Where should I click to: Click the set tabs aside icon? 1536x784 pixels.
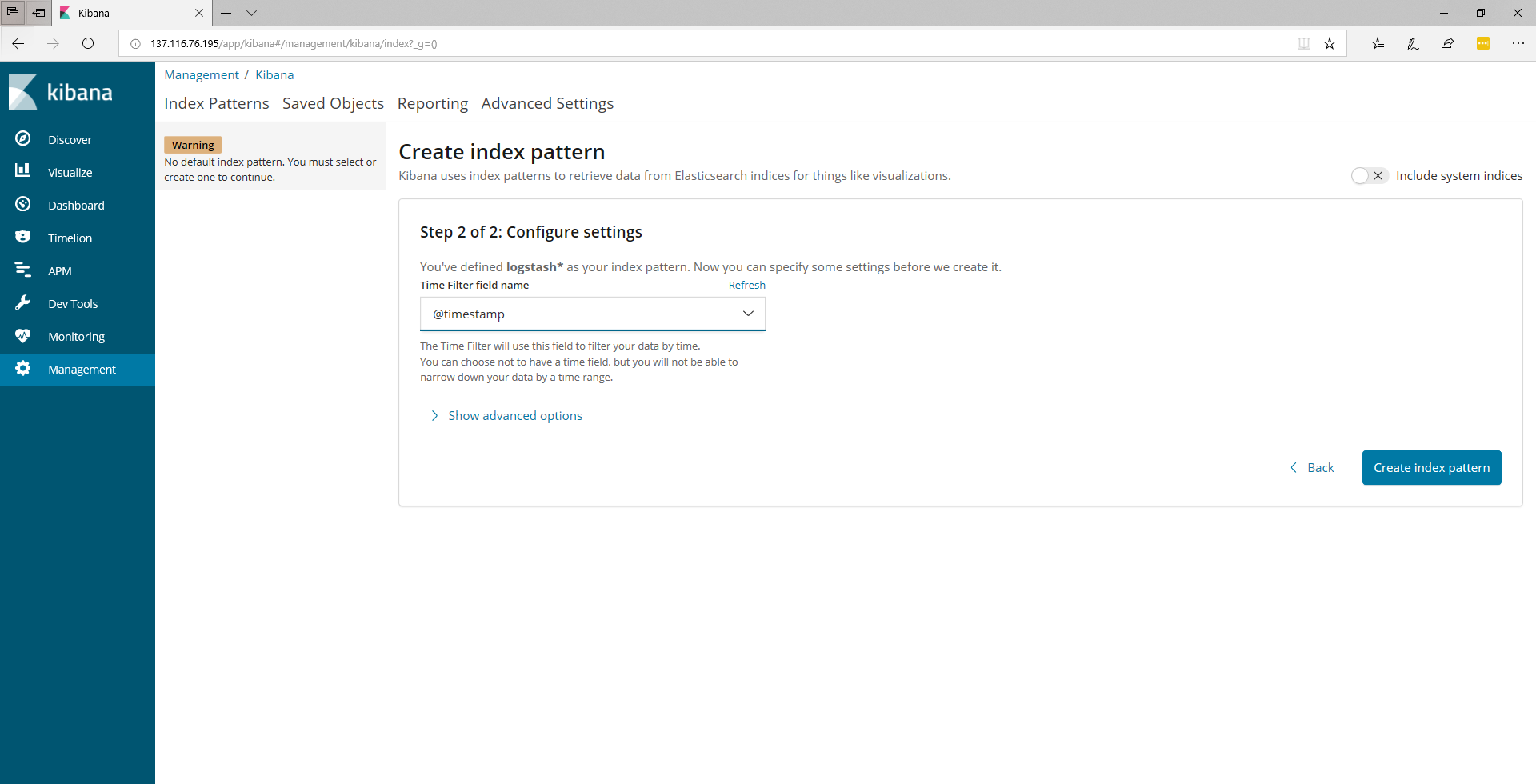click(38, 13)
